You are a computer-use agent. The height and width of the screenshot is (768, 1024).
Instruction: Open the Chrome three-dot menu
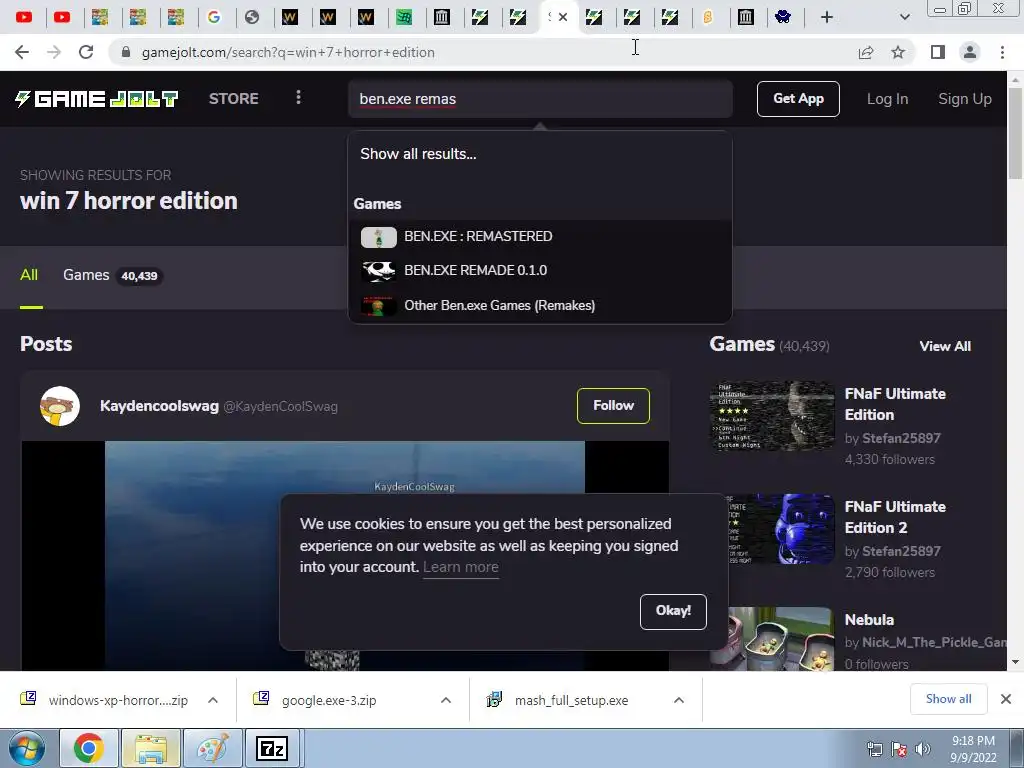pyautogui.click(x=1002, y=52)
